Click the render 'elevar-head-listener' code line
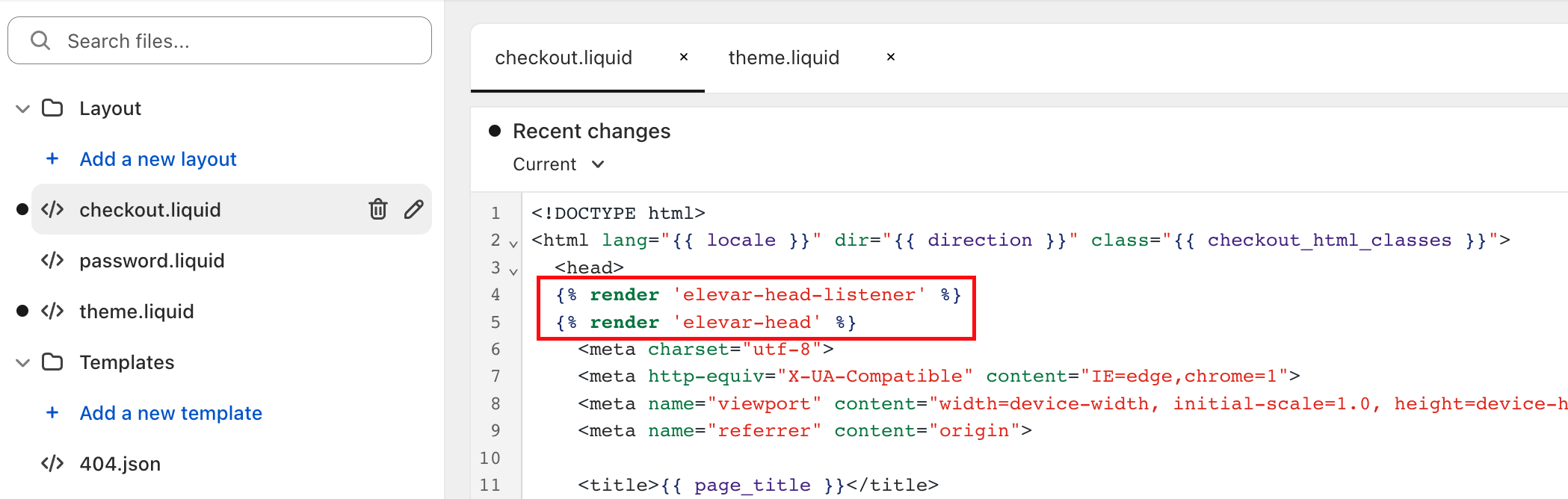Screen dimensions: 1568x499 pyautogui.click(x=758, y=294)
